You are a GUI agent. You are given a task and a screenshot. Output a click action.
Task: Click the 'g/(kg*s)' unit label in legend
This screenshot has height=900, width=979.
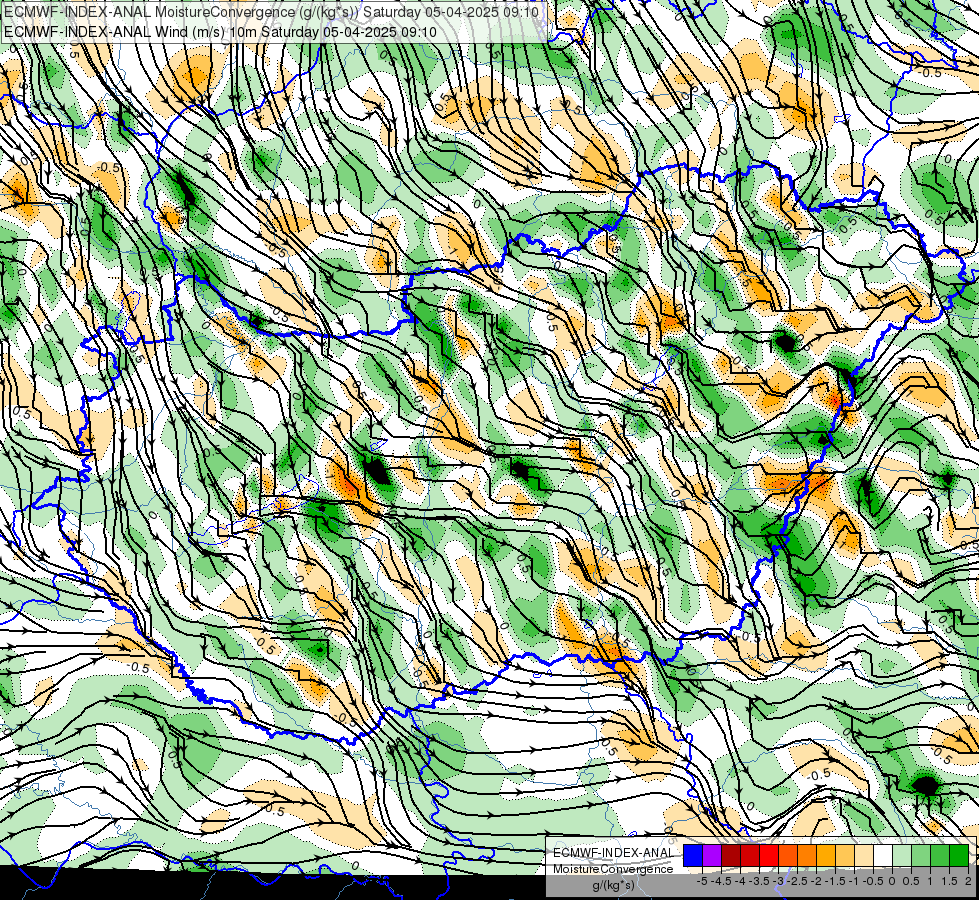click(613, 885)
